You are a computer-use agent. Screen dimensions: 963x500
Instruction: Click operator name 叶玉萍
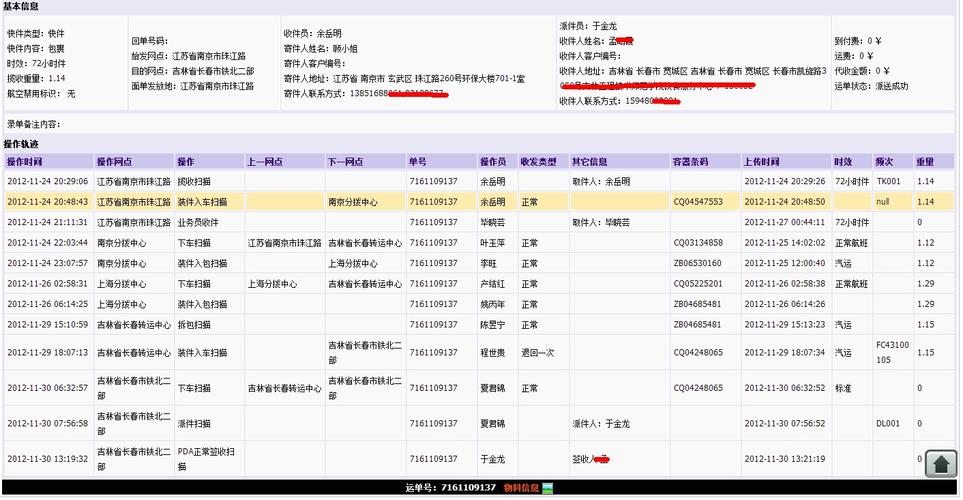[x=493, y=243]
